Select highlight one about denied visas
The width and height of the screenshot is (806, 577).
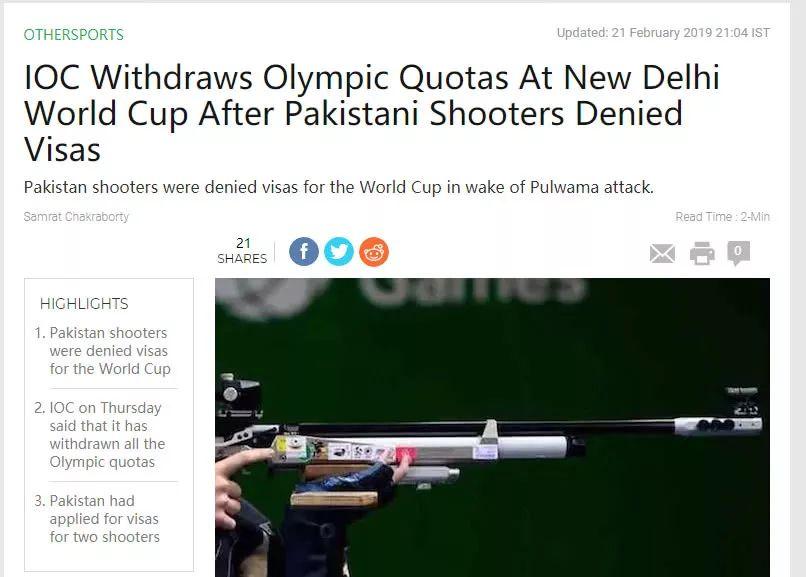109,351
